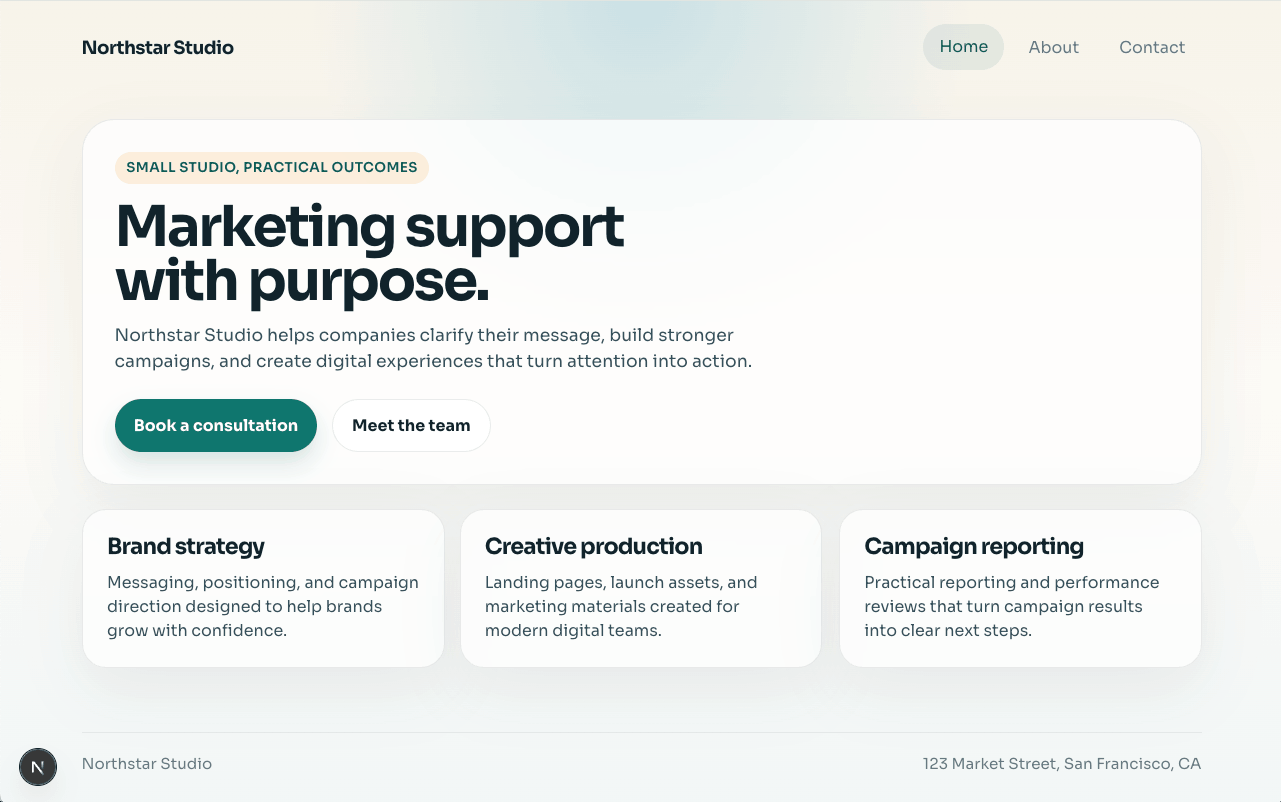Viewport: 1281px width, 802px height.
Task: Click Book a consultation
Action: coord(215,425)
